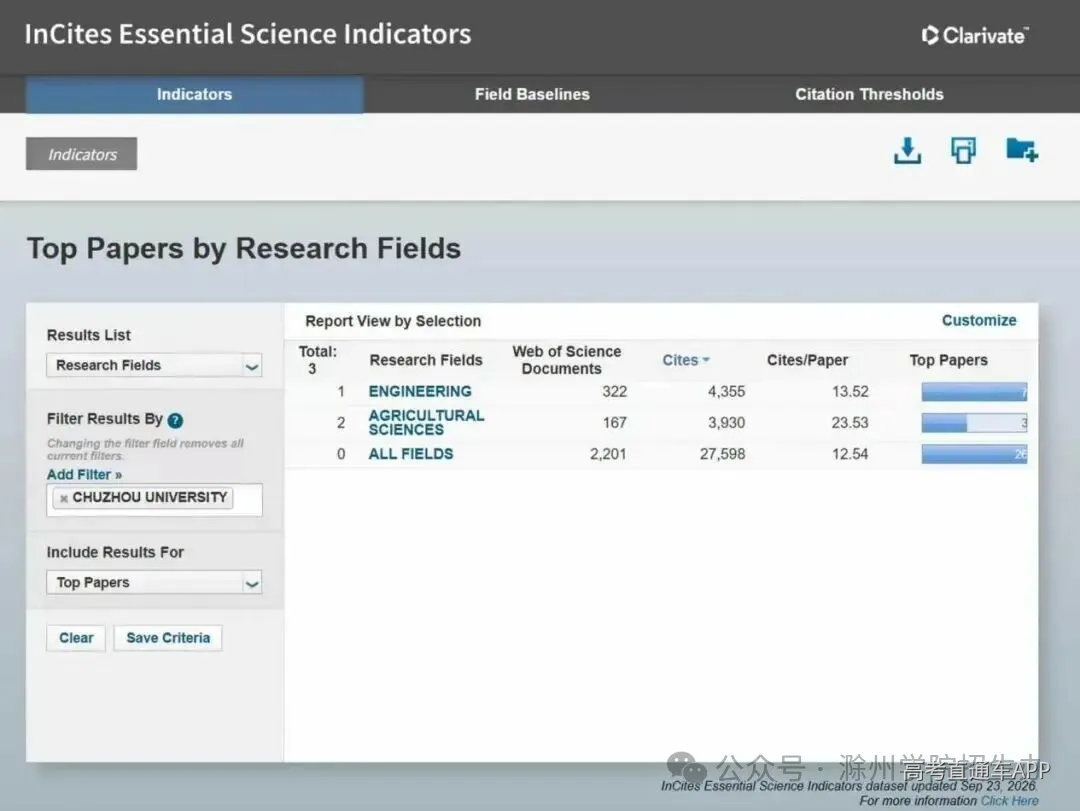Click the grey Indicators breadcrumb button
Screen dimensions: 1080x811
[81, 154]
